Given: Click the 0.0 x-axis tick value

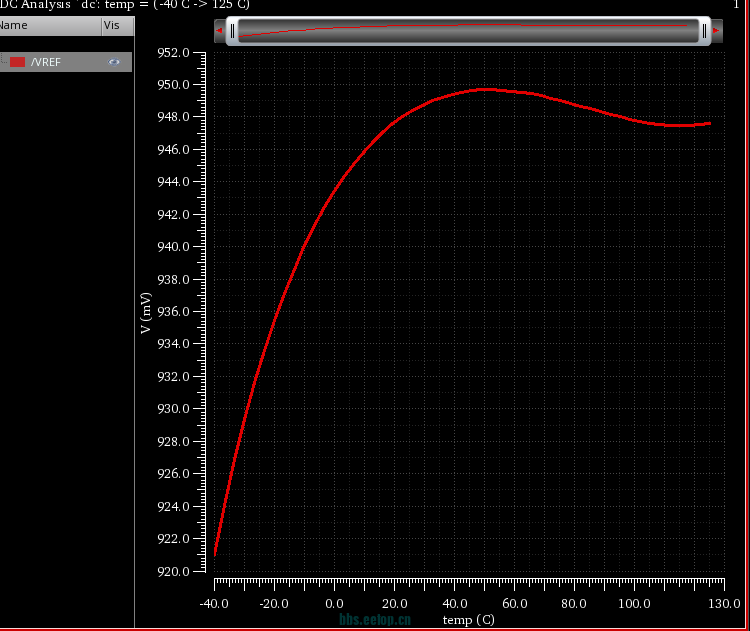Looking at the screenshot, I should pos(334,604).
